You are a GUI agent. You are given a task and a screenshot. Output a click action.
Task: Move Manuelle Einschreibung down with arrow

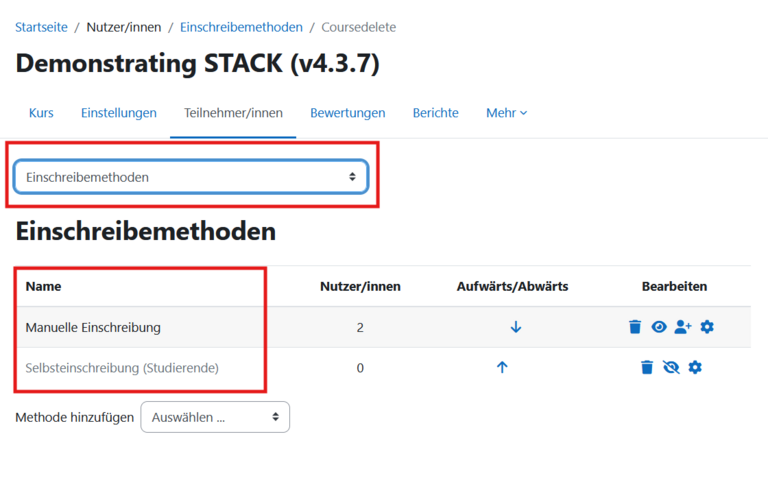tap(516, 327)
